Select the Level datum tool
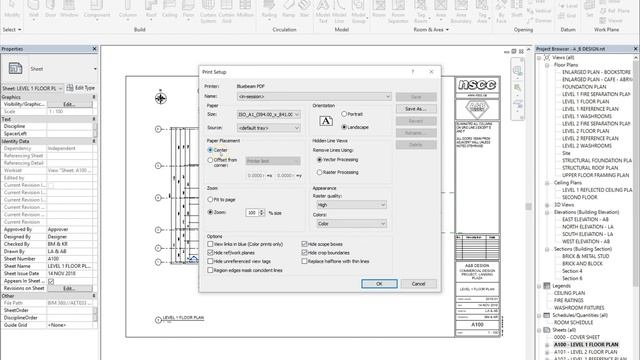 569,6
